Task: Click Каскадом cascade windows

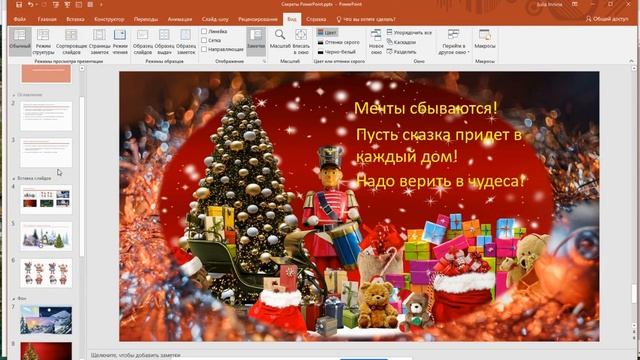Action: pos(401,42)
